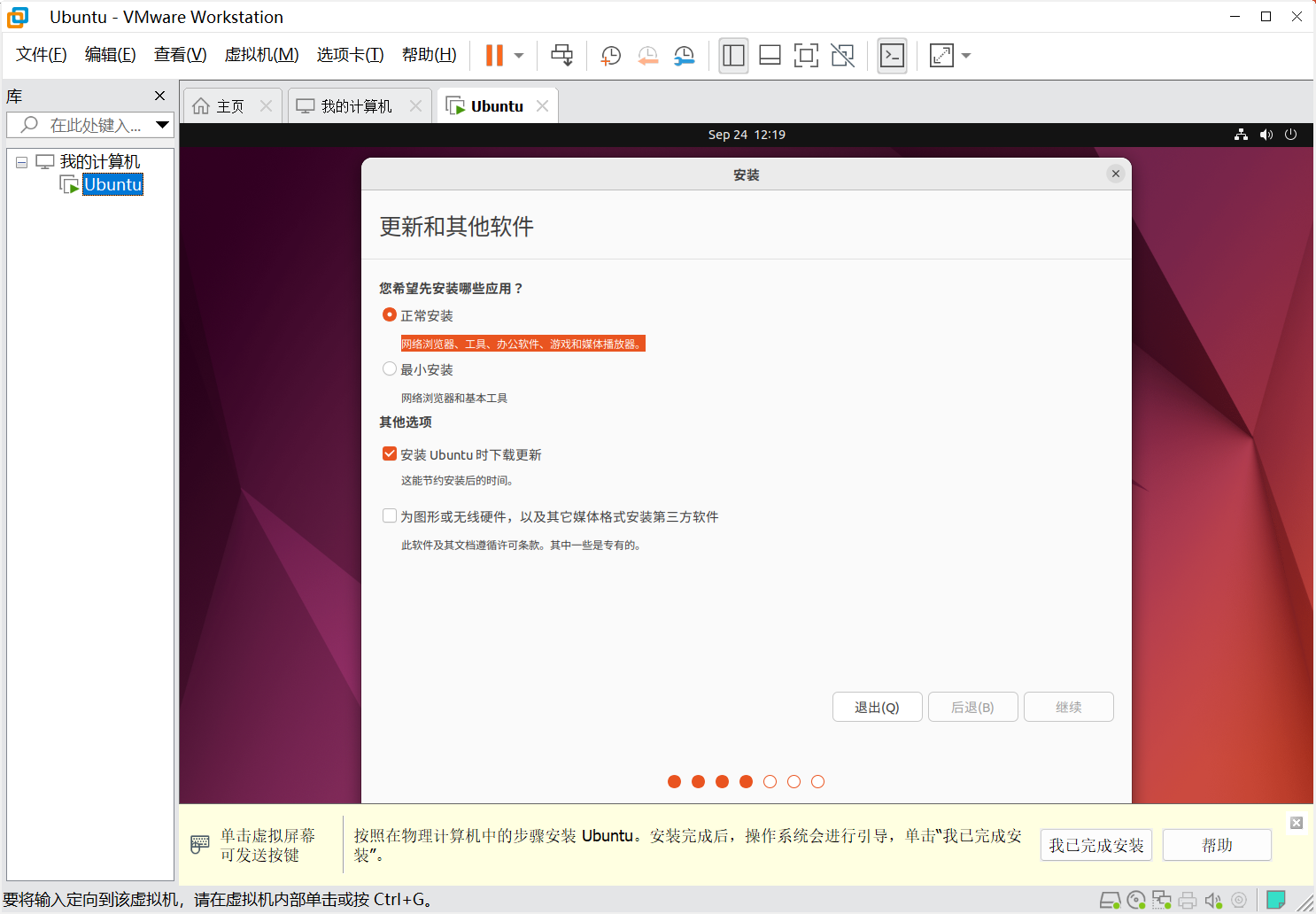The height and width of the screenshot is (914, 1316).
Task: Close the 库 library panel
Action: 159,96
